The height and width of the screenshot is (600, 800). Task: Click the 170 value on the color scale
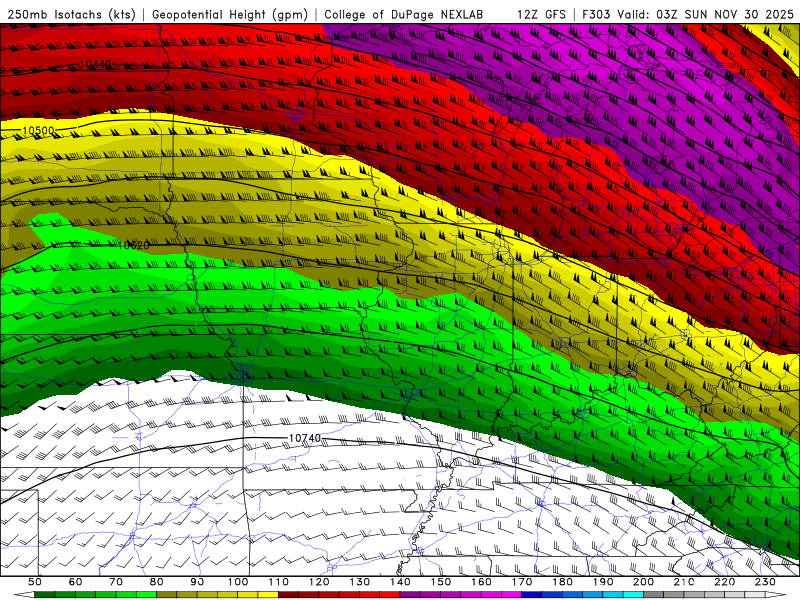pyautogui.click(x=522, y=582)
